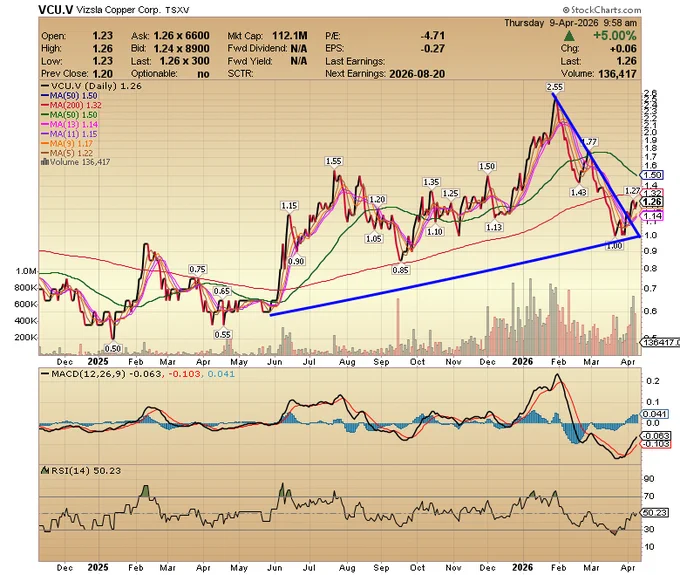Click the Optionable value no
Viewport: 680px width, 575px height.
[x=203, y=74]
